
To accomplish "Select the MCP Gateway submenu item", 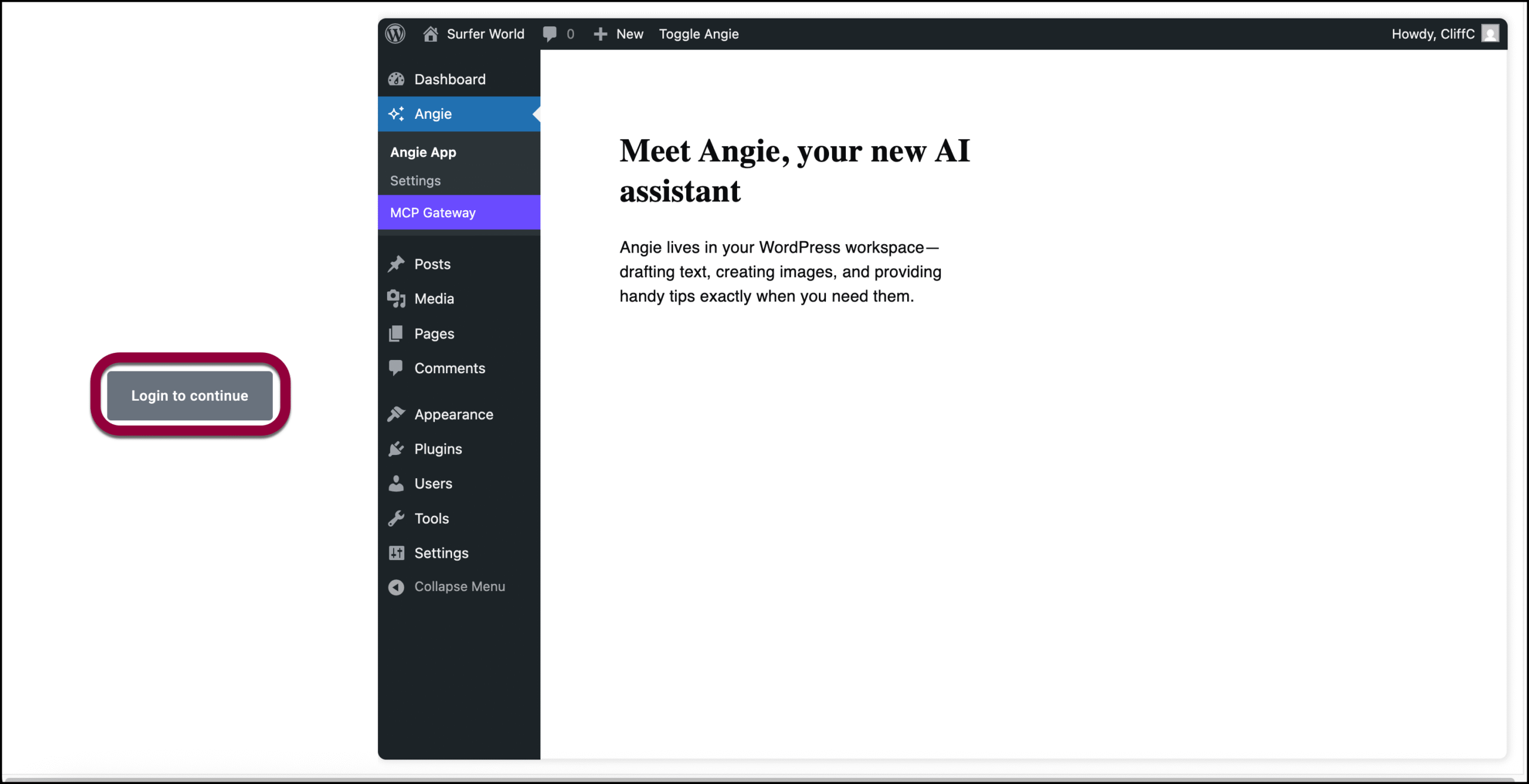I will 432,213.
